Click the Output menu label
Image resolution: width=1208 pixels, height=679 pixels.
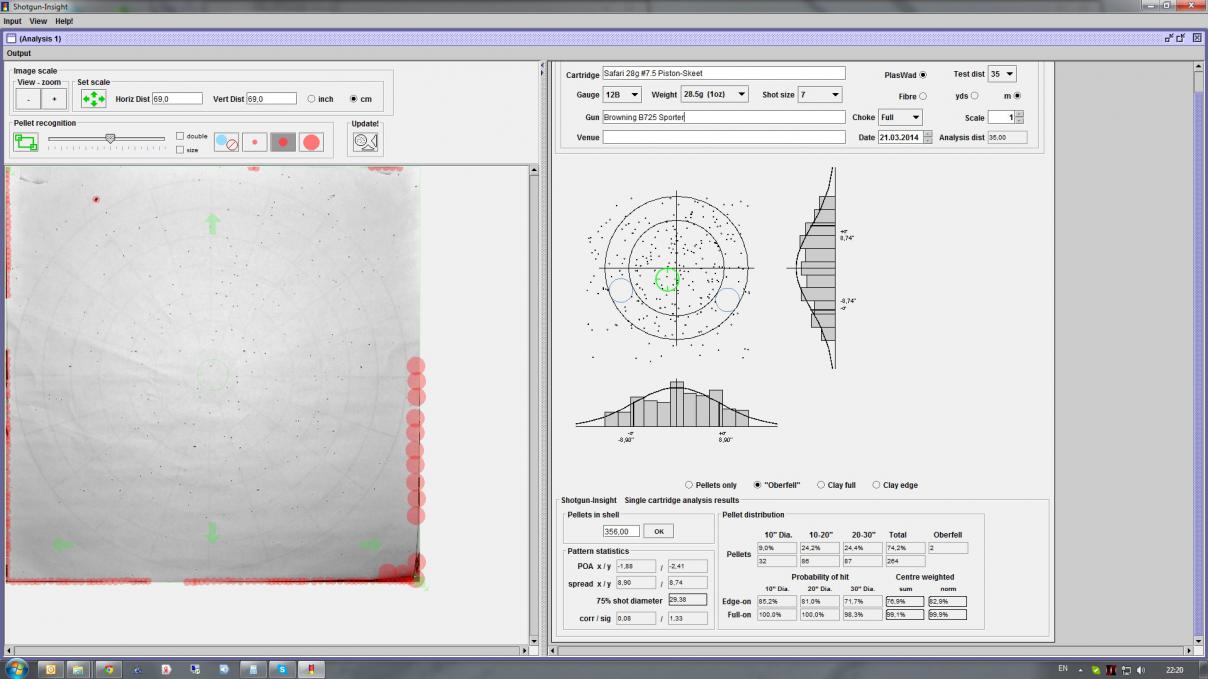point(19,53)
